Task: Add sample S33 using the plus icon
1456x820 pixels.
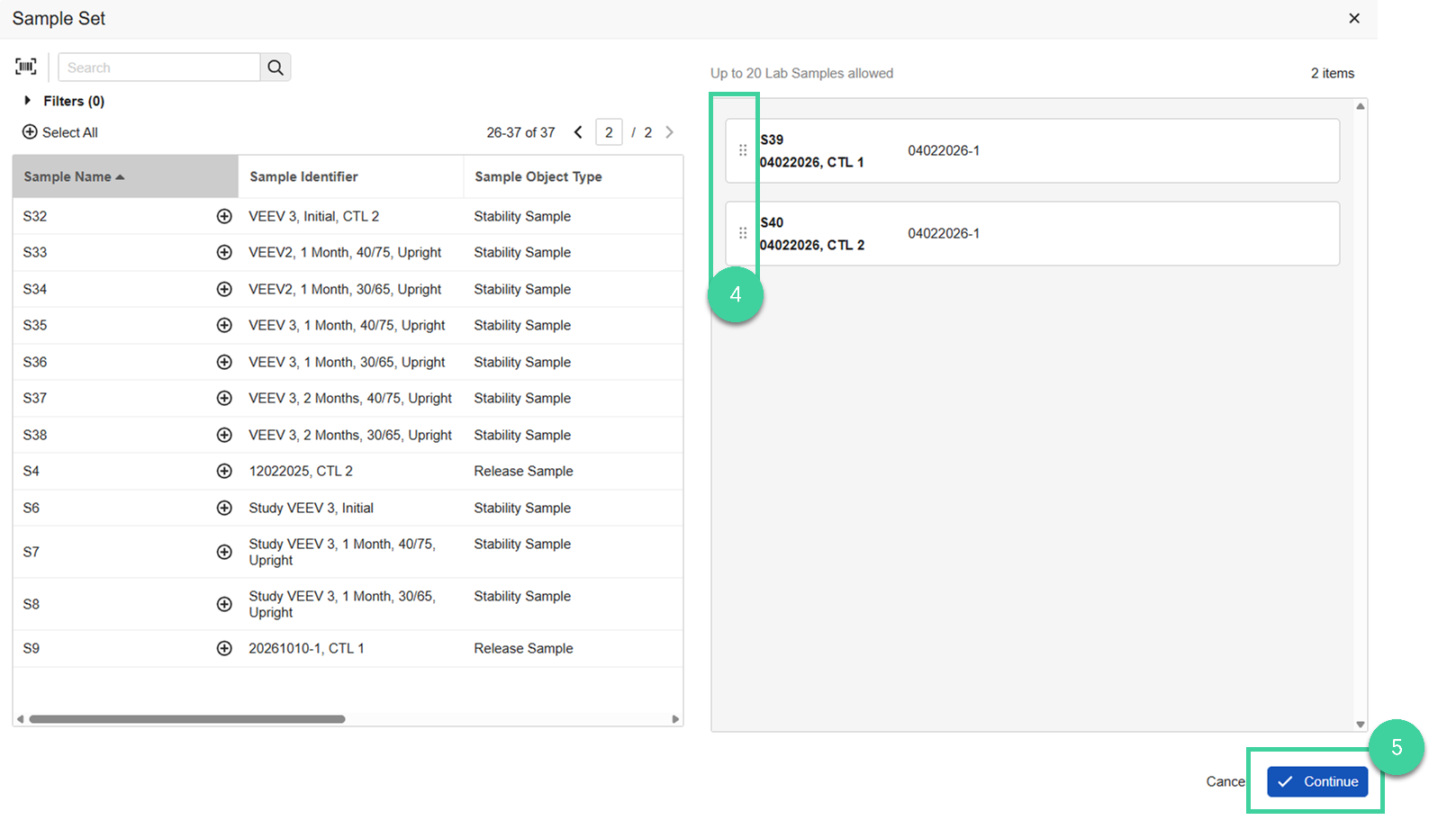Action: tap(224, 252)
